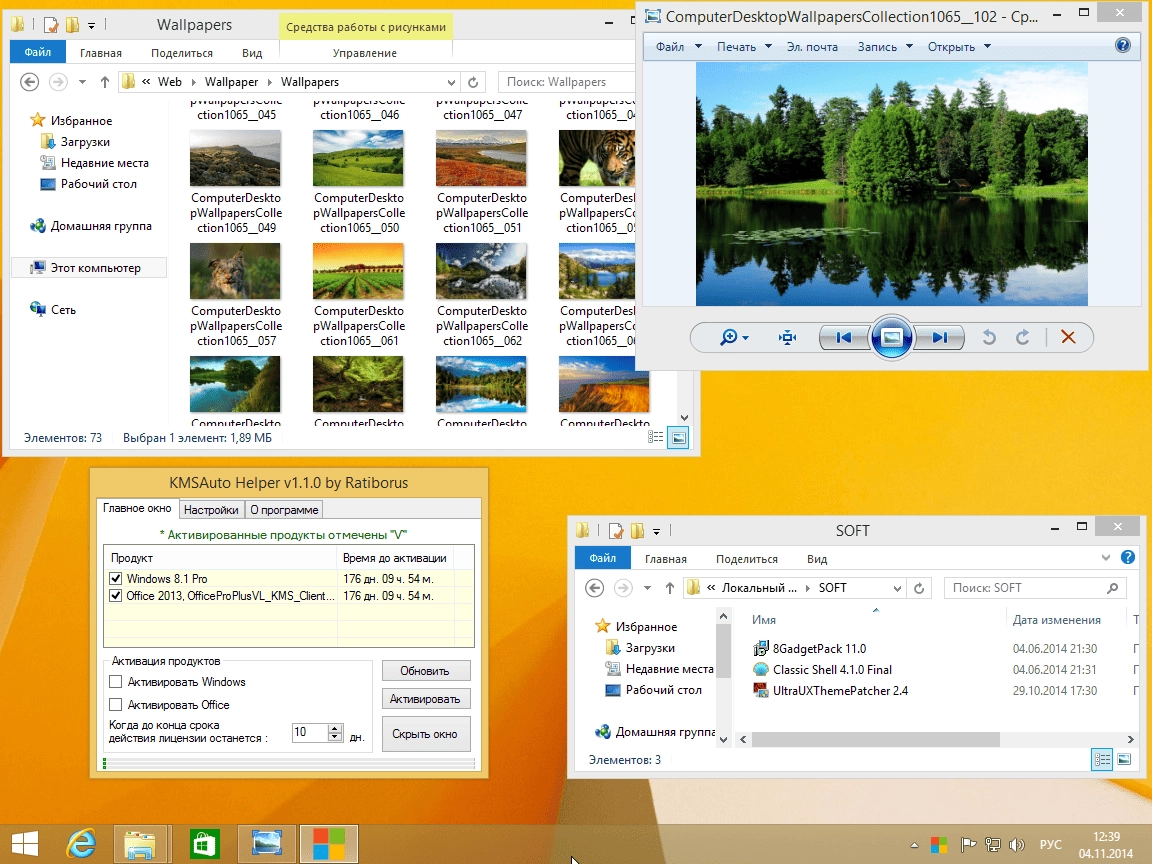Screen dimensions: 1152x864
Task: Show hidden tray icons arrow
Action: pos(914,845)
